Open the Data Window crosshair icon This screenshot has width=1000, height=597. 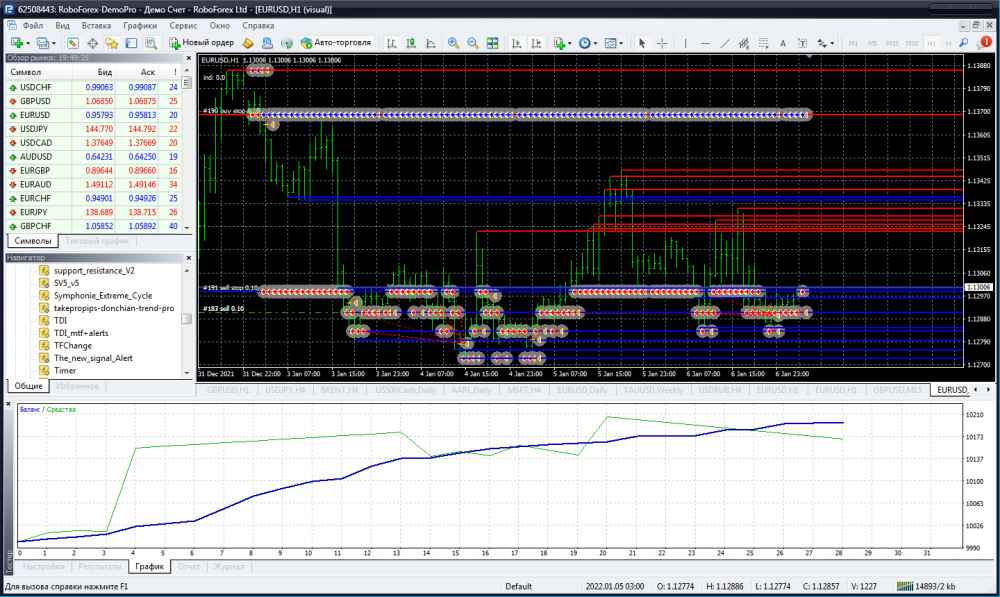pos(92,43)
